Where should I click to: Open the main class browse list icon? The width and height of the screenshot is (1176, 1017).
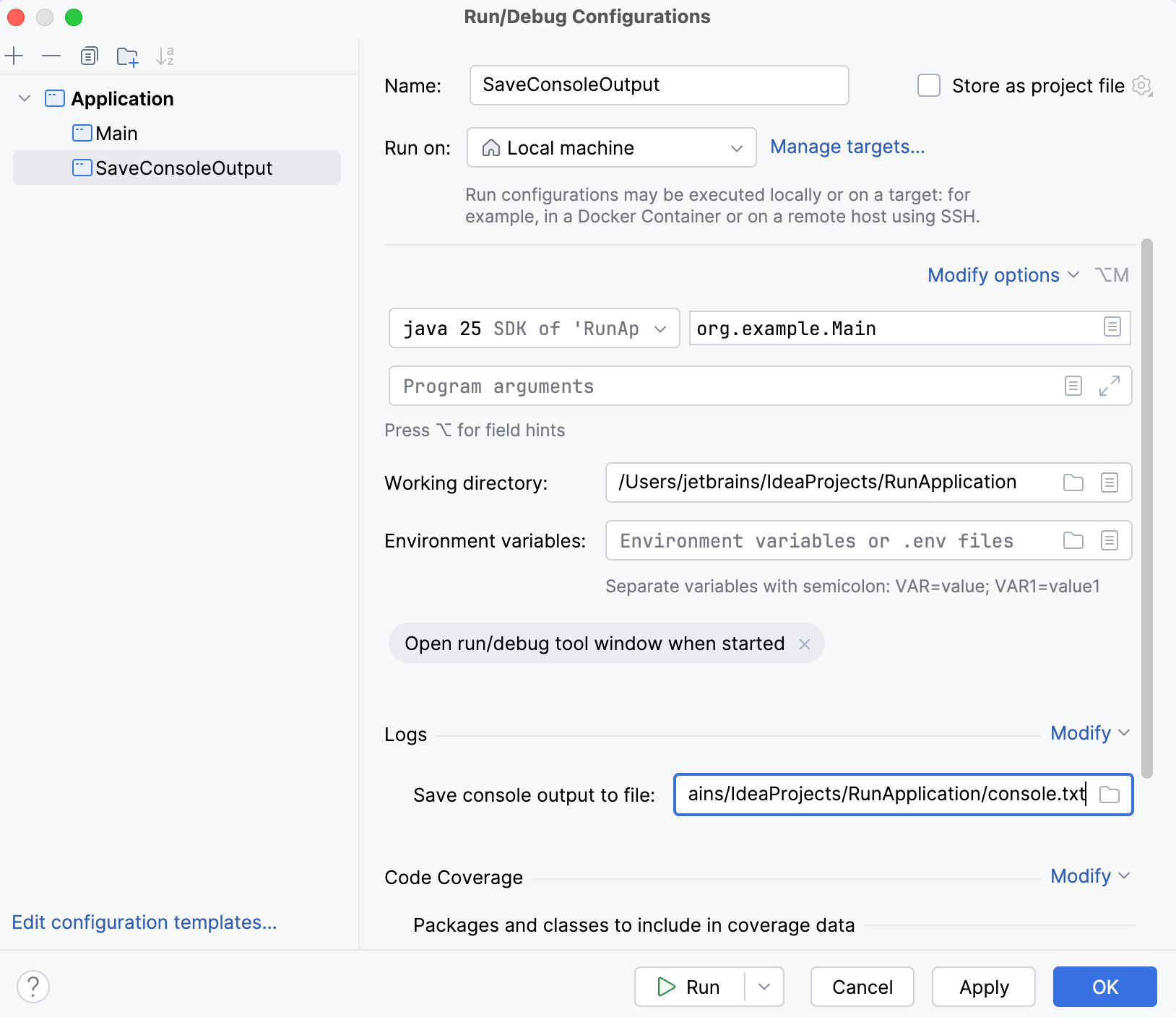point(1112,327)
